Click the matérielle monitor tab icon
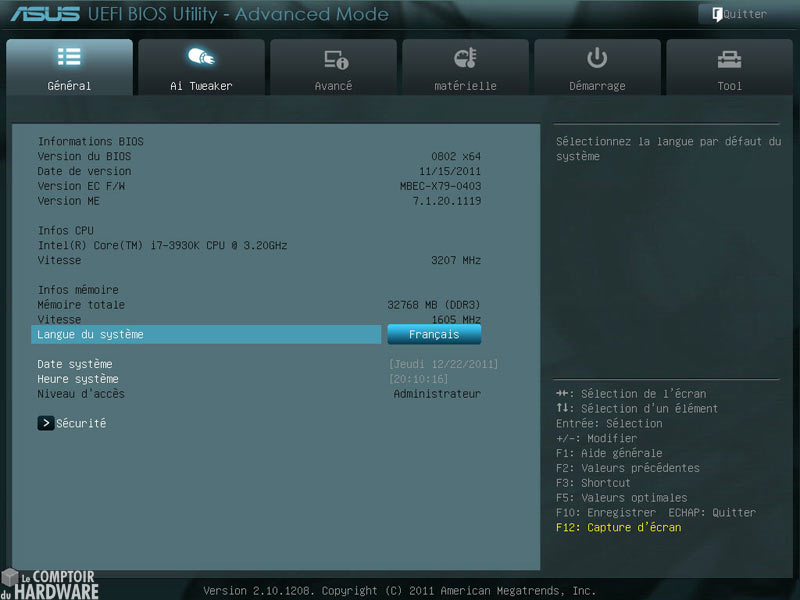The width and height of the screenshot is (800, 600). point(465,58)
